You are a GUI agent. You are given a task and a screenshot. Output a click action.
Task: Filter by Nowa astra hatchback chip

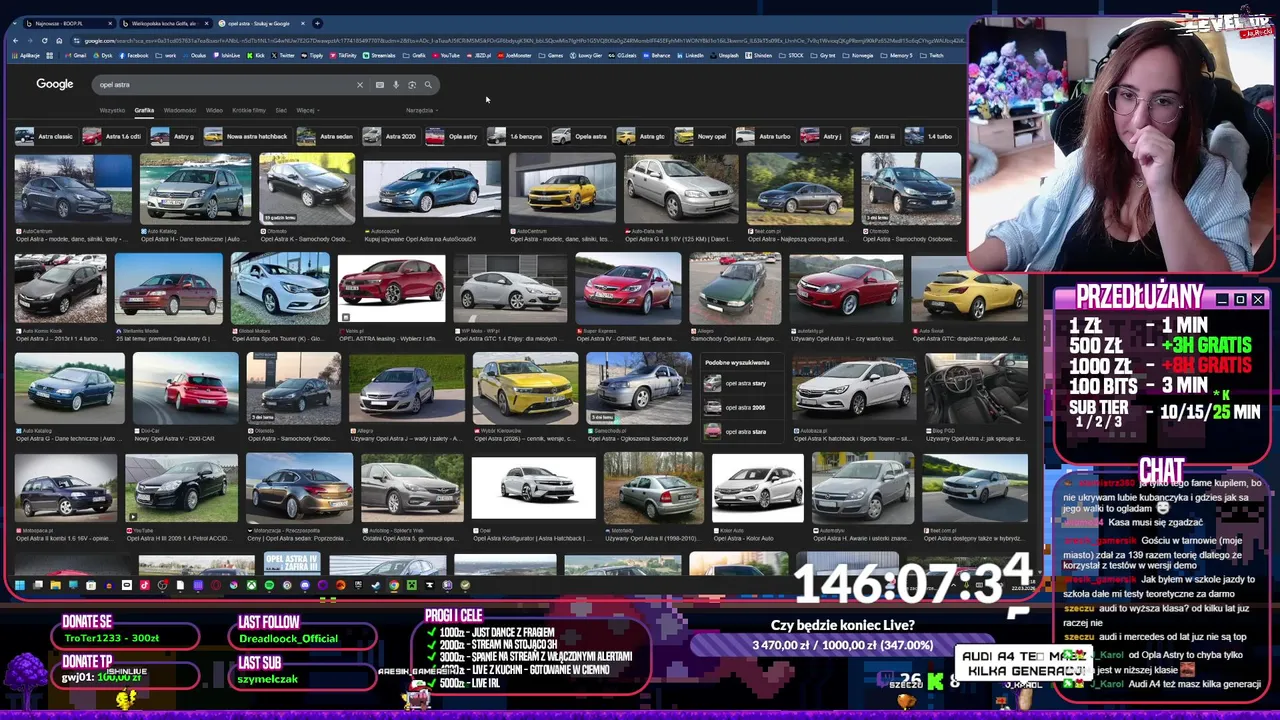[246, 136]
